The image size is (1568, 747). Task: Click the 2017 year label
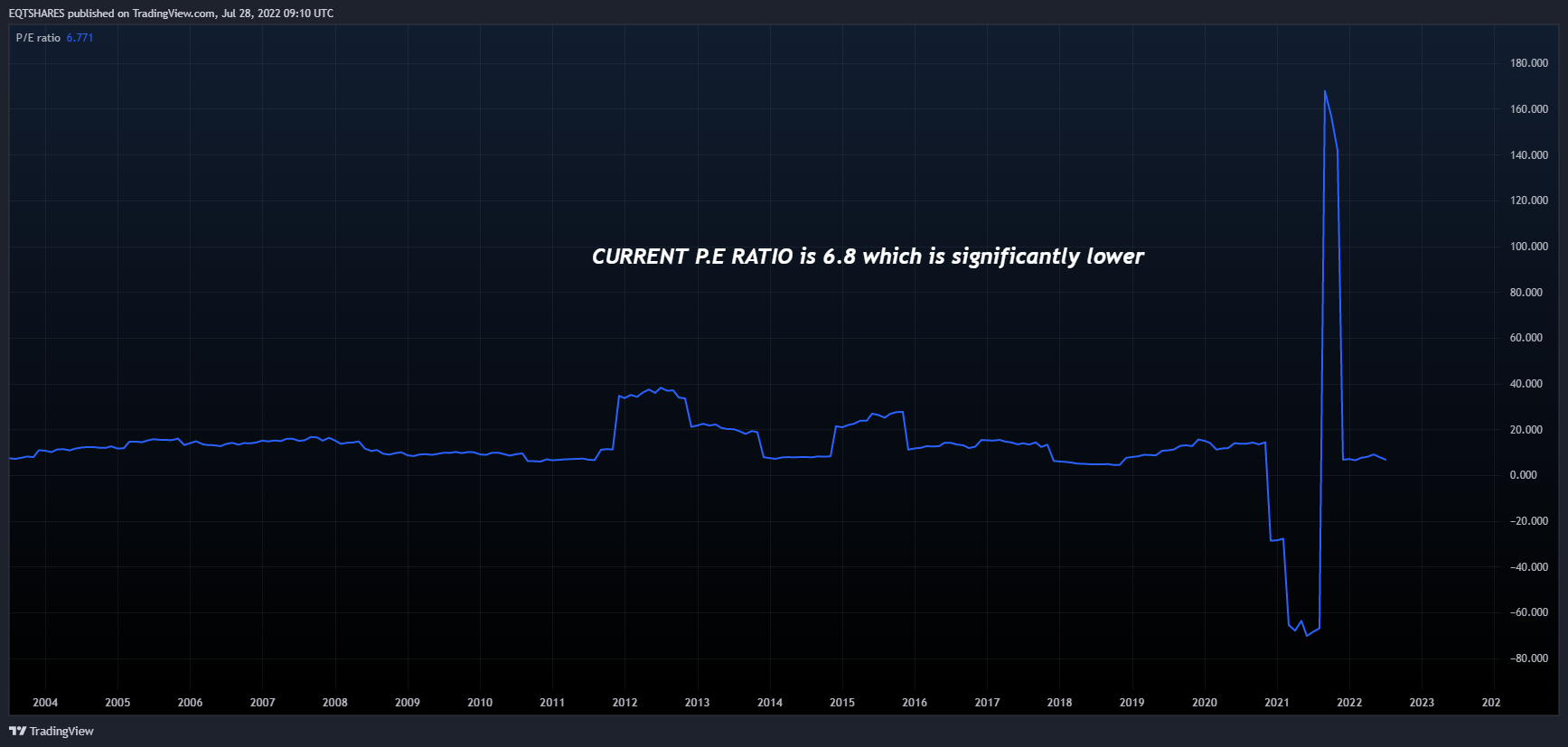[987, 703]
